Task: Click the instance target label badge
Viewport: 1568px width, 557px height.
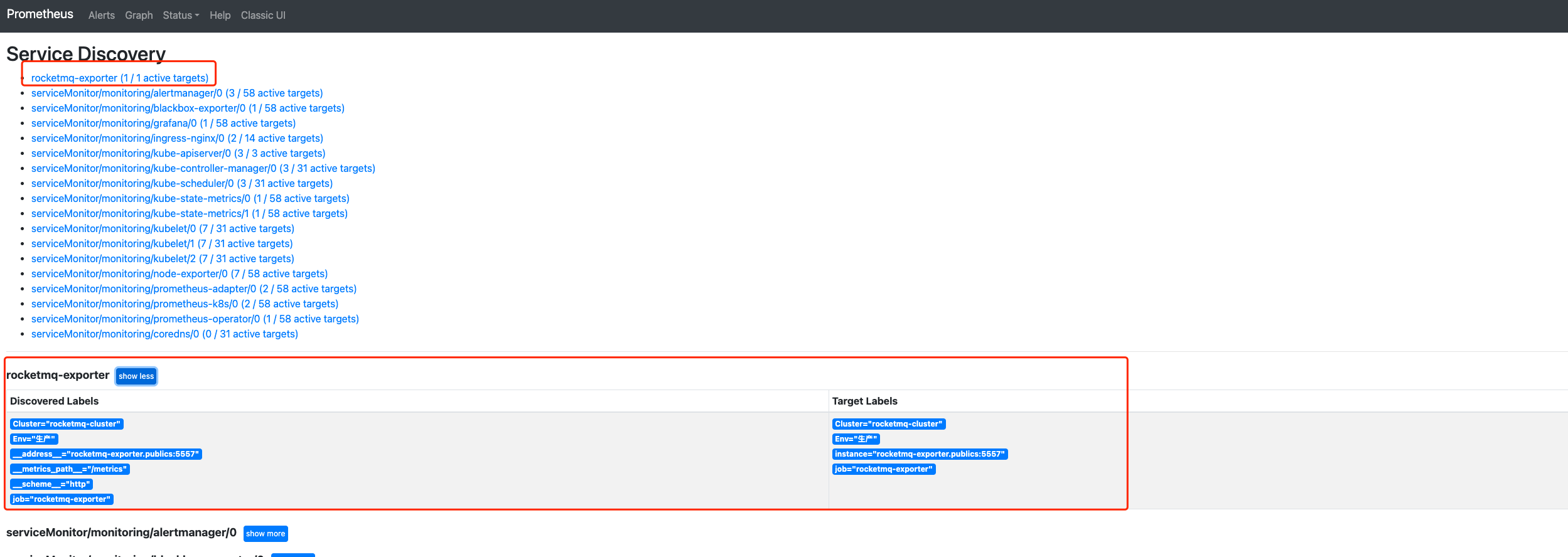Action: 920,454
